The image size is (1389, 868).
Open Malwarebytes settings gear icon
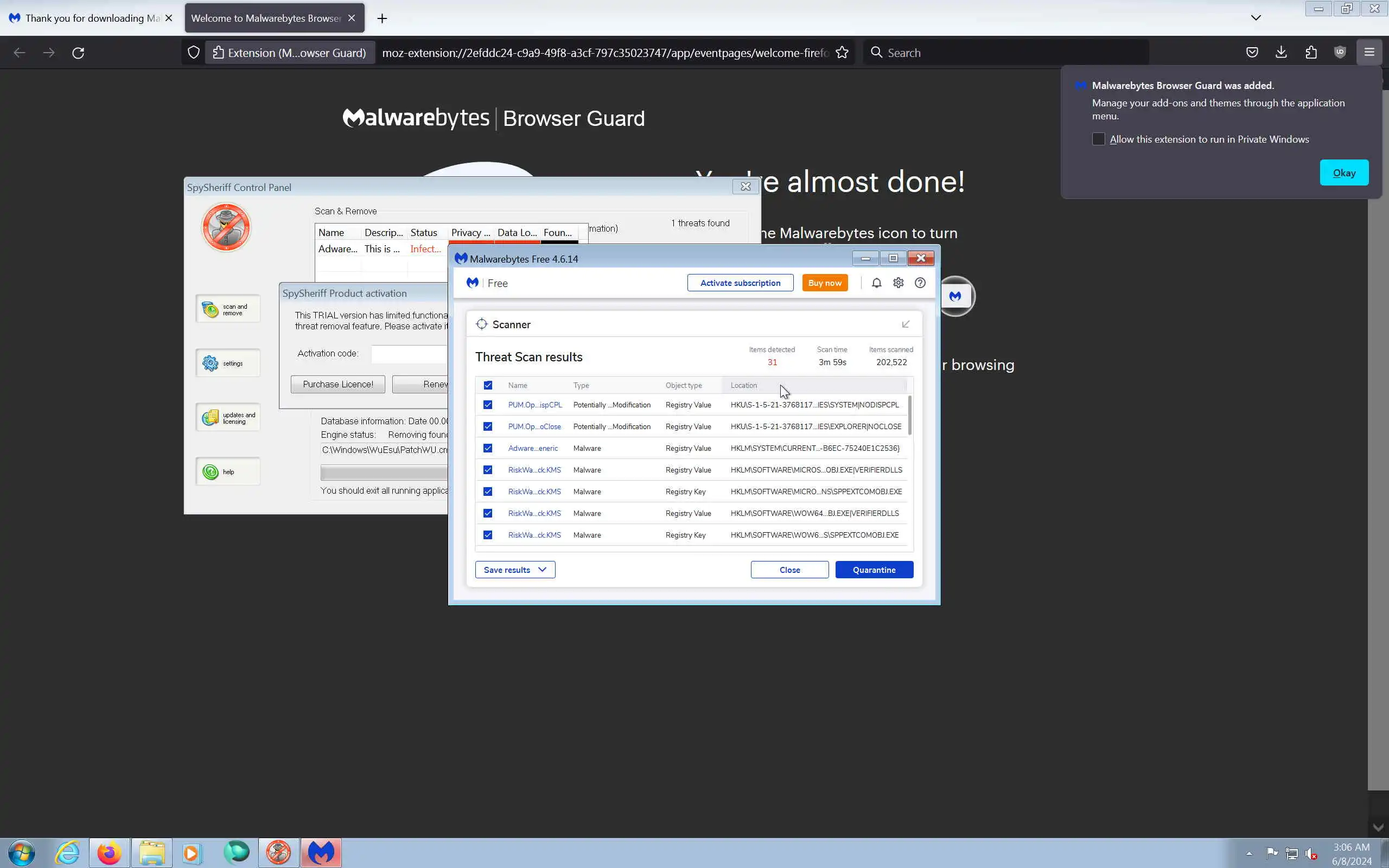click(899, 283)
